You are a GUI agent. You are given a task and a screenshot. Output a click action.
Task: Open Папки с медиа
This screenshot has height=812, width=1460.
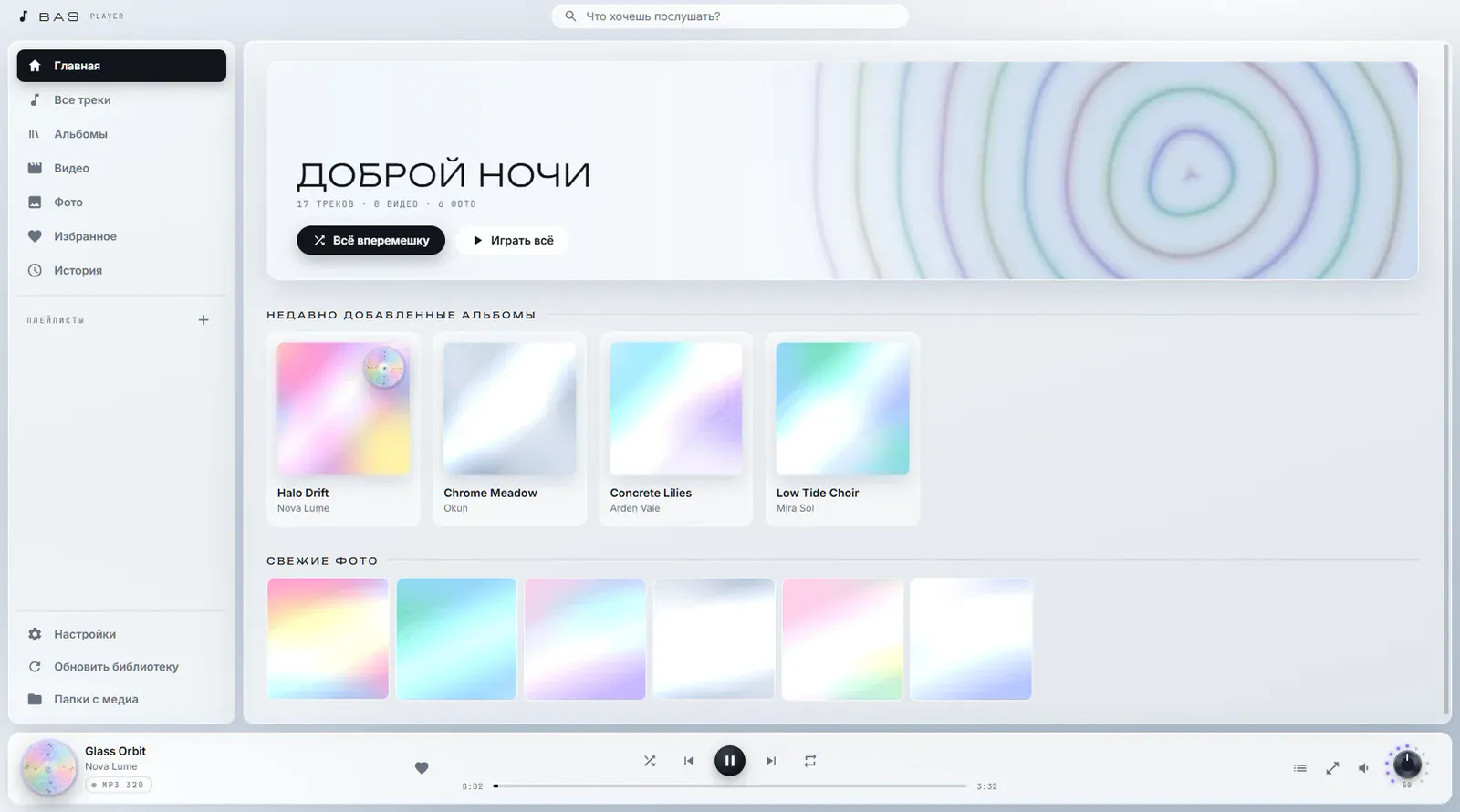point(121,700)
